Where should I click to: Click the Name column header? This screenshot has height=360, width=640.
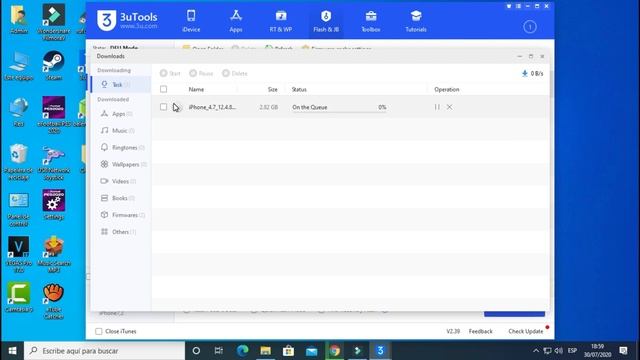(196, 89)
